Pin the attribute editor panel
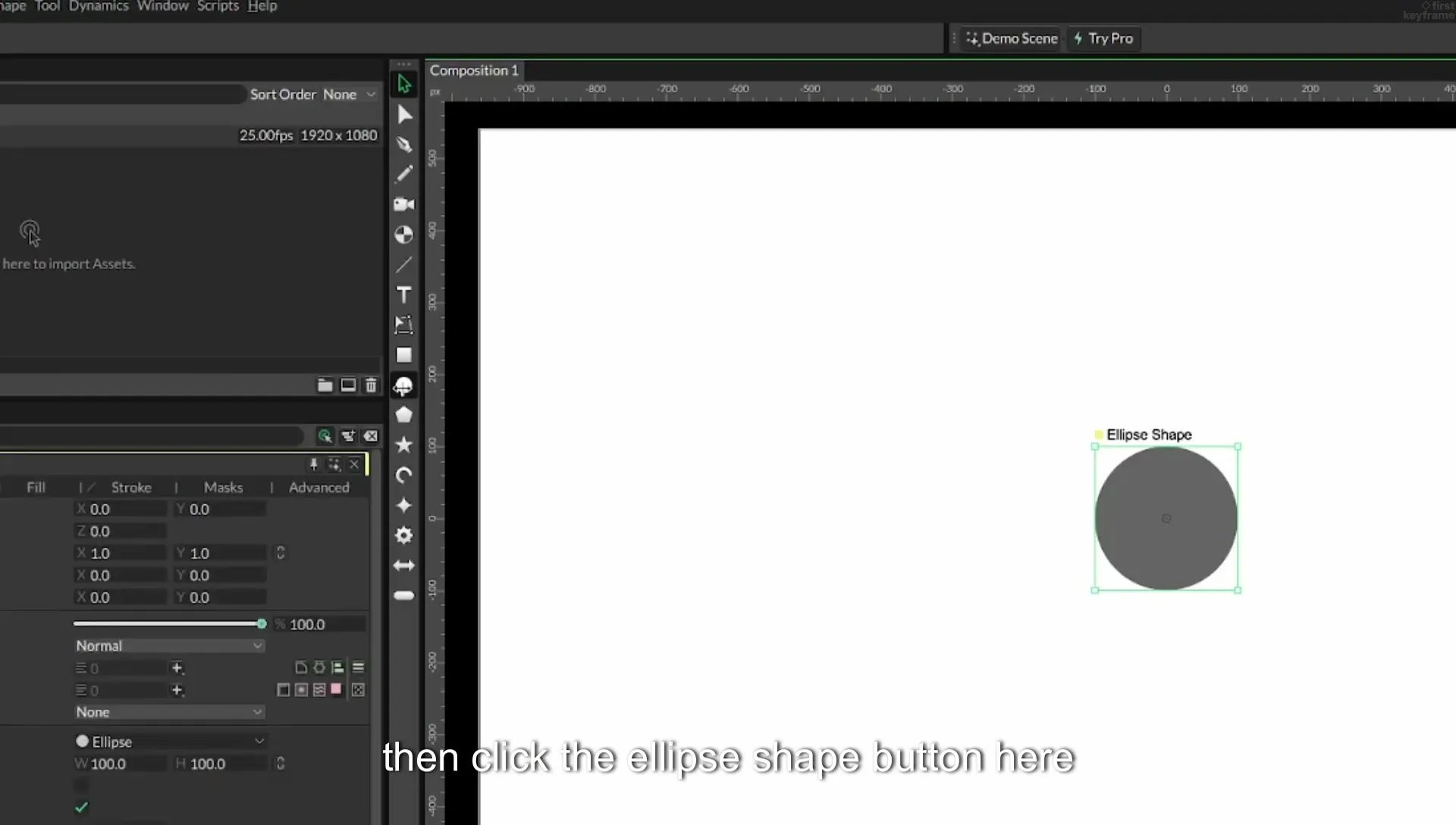The height and width of the screenshot is (825, 1456). click(314, 464)
